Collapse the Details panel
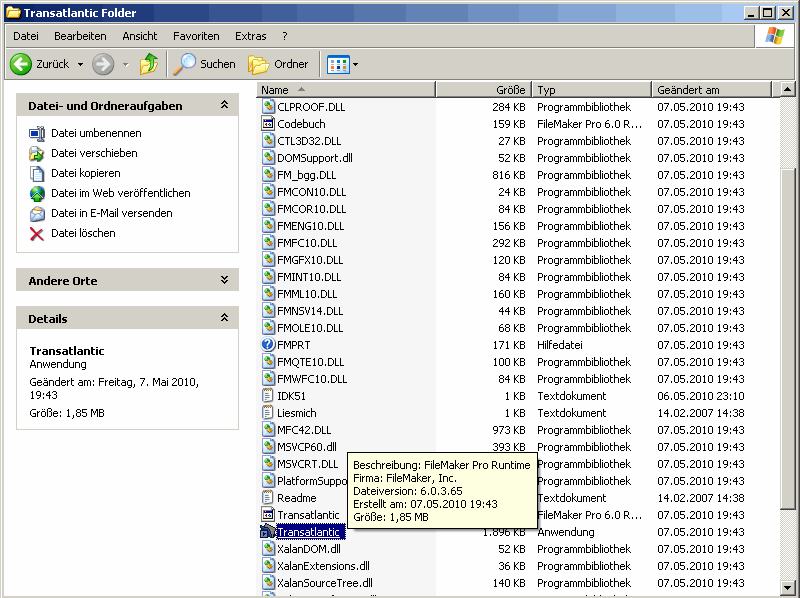 [x=224, y=319]
